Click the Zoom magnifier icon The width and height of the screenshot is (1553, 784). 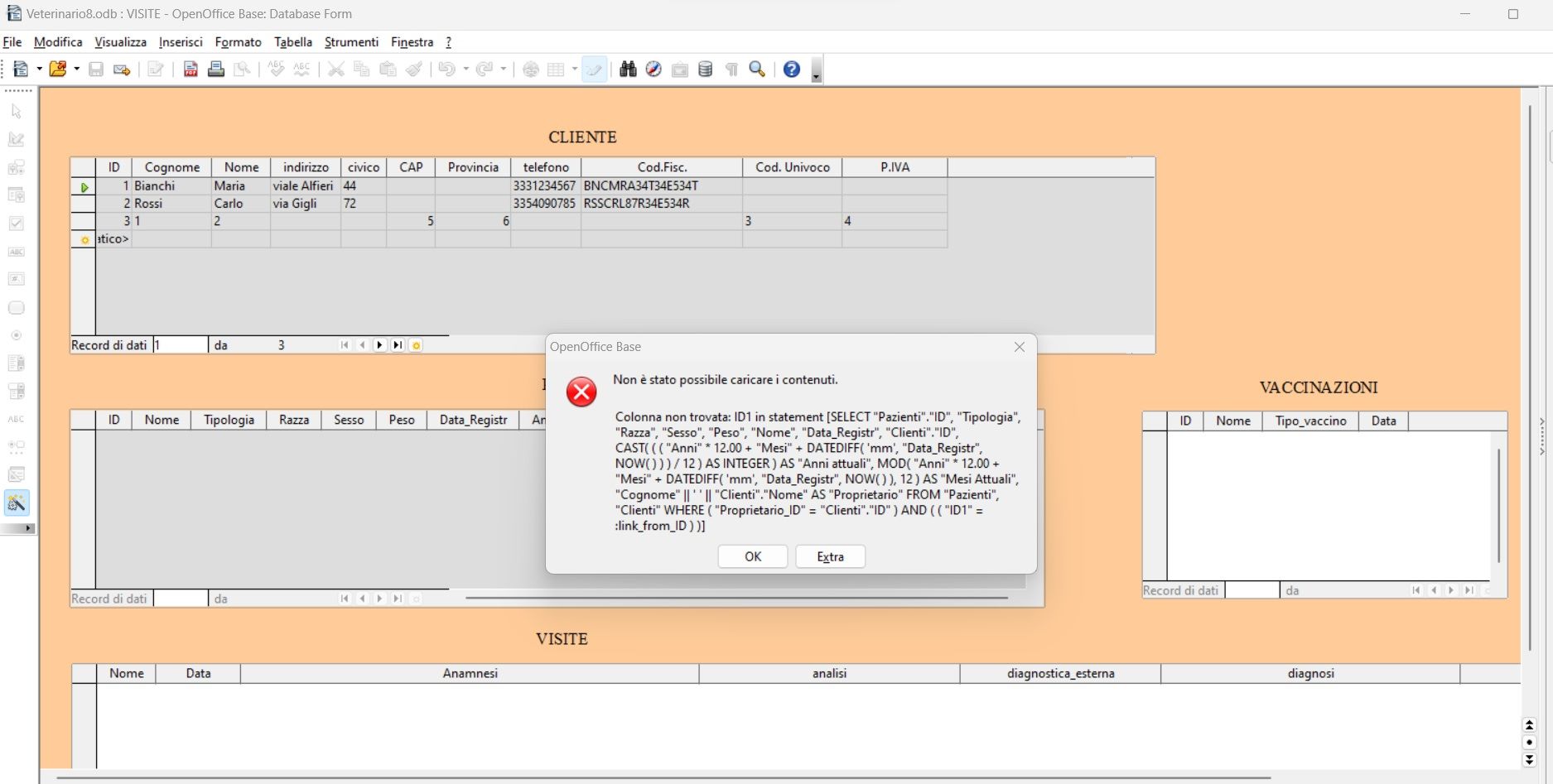(x=757, y=70)
